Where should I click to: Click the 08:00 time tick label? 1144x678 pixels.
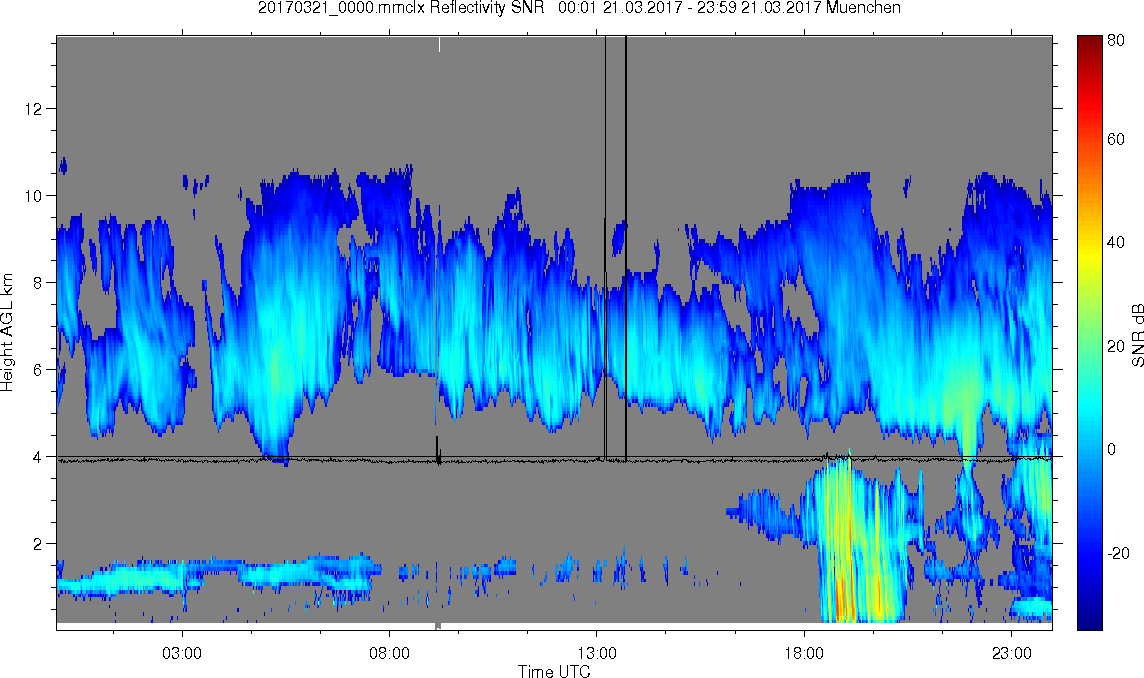click(x=389, y=653)
